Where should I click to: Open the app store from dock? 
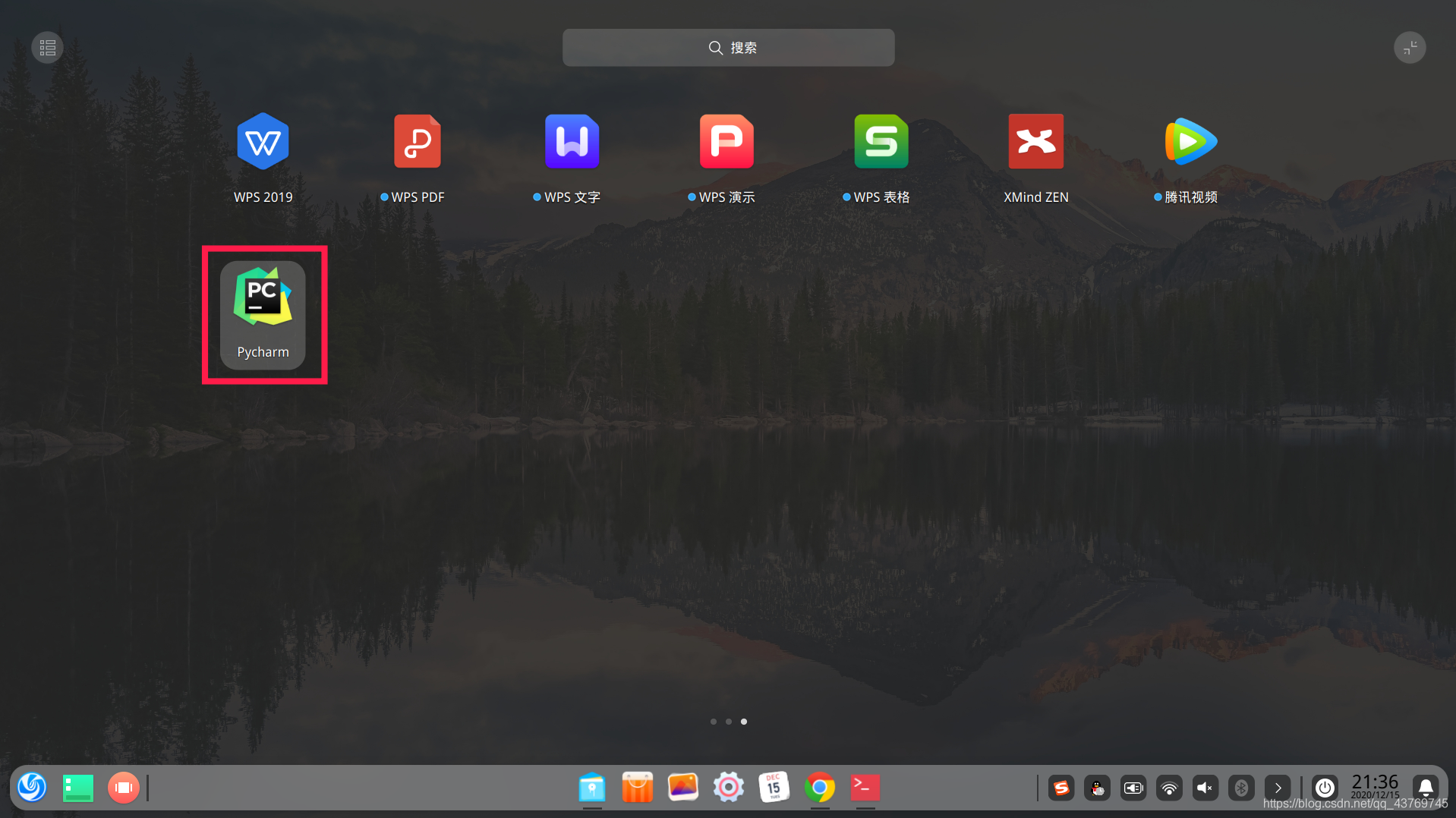(638, 788)
